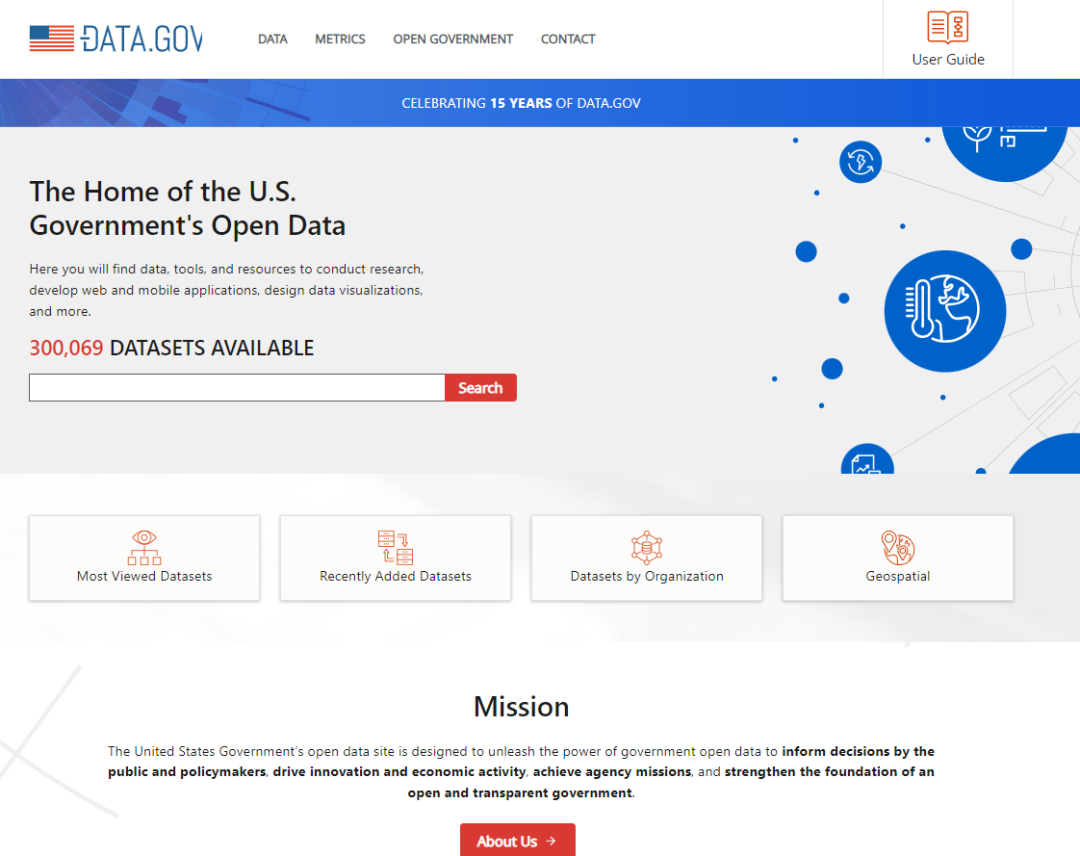Open the CONTACT menu item
This screenshot has height=856, width=1080.
[568, 39]
